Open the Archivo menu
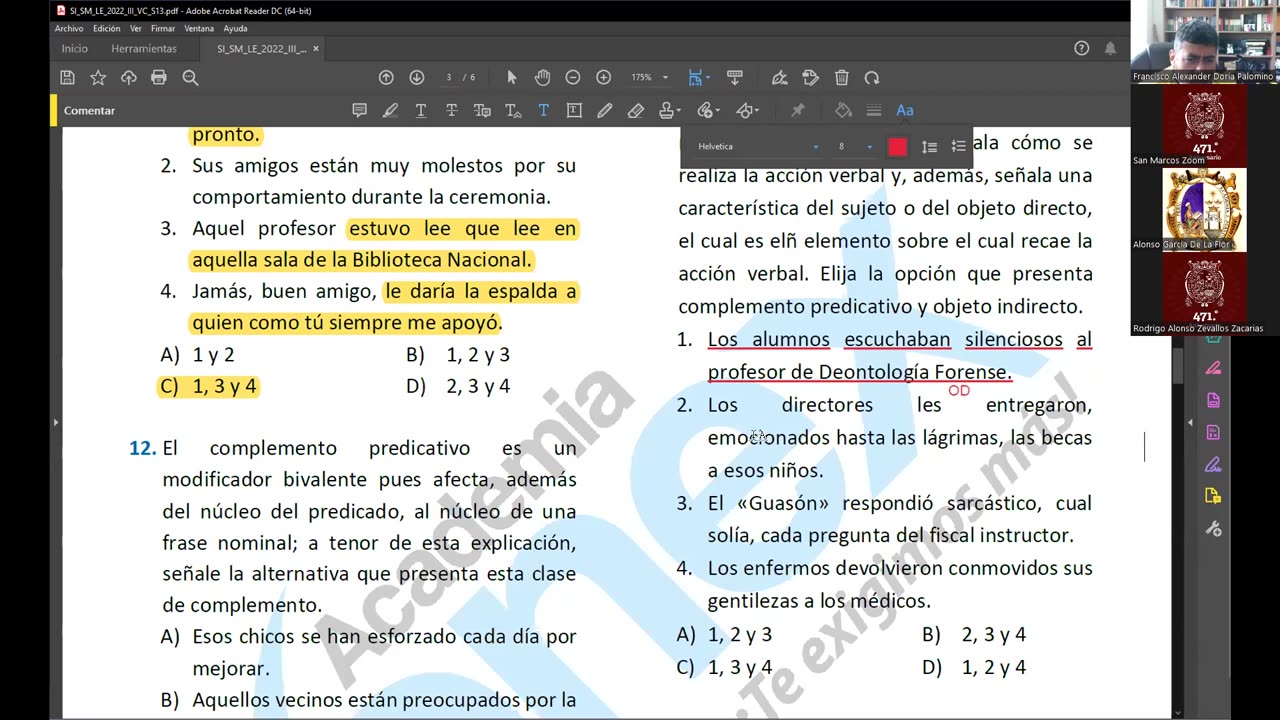This screenshot has height=720, width=1280. 69,29
